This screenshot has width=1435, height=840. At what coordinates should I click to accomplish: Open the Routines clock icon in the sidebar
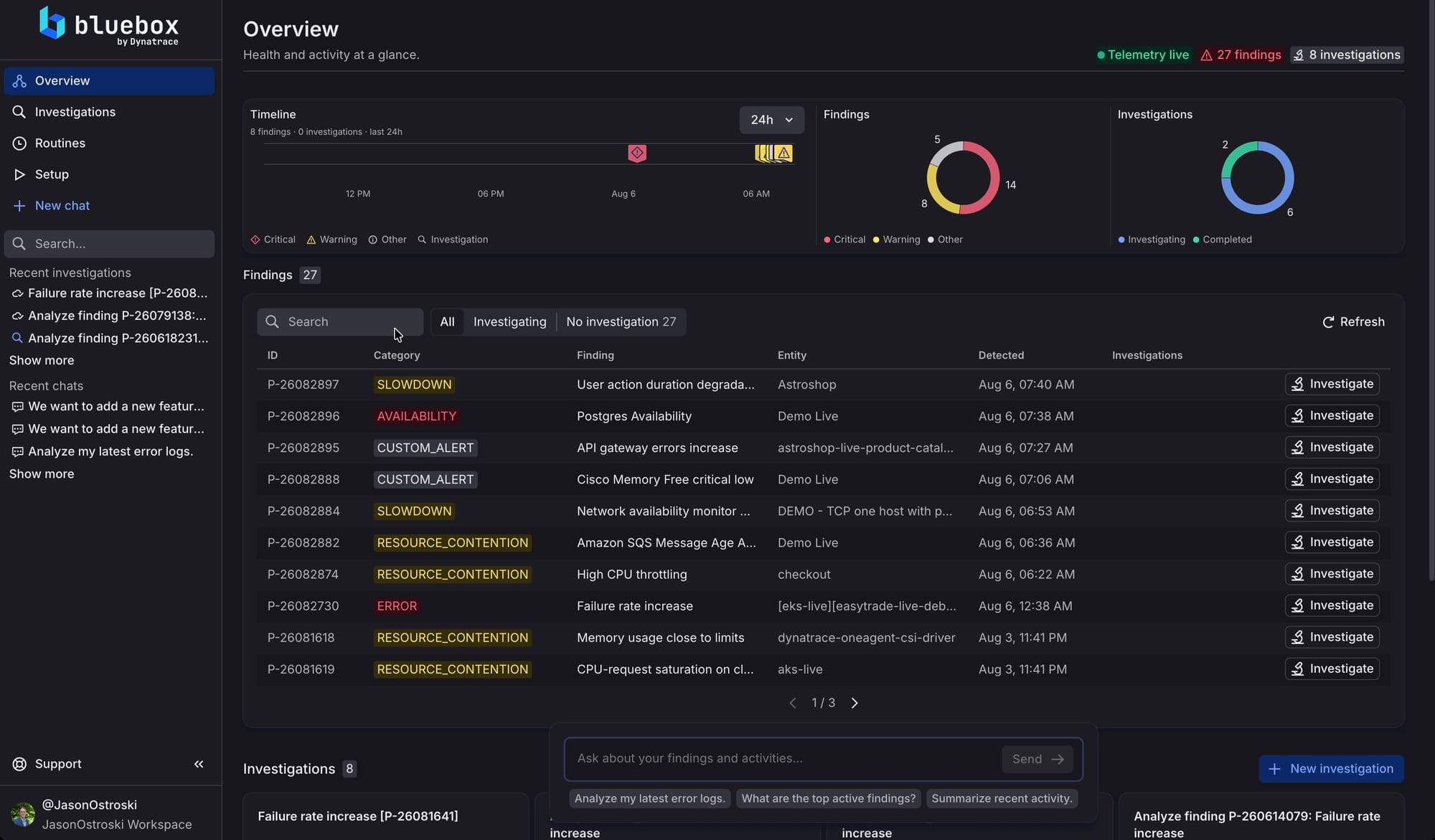click(19, 143)
